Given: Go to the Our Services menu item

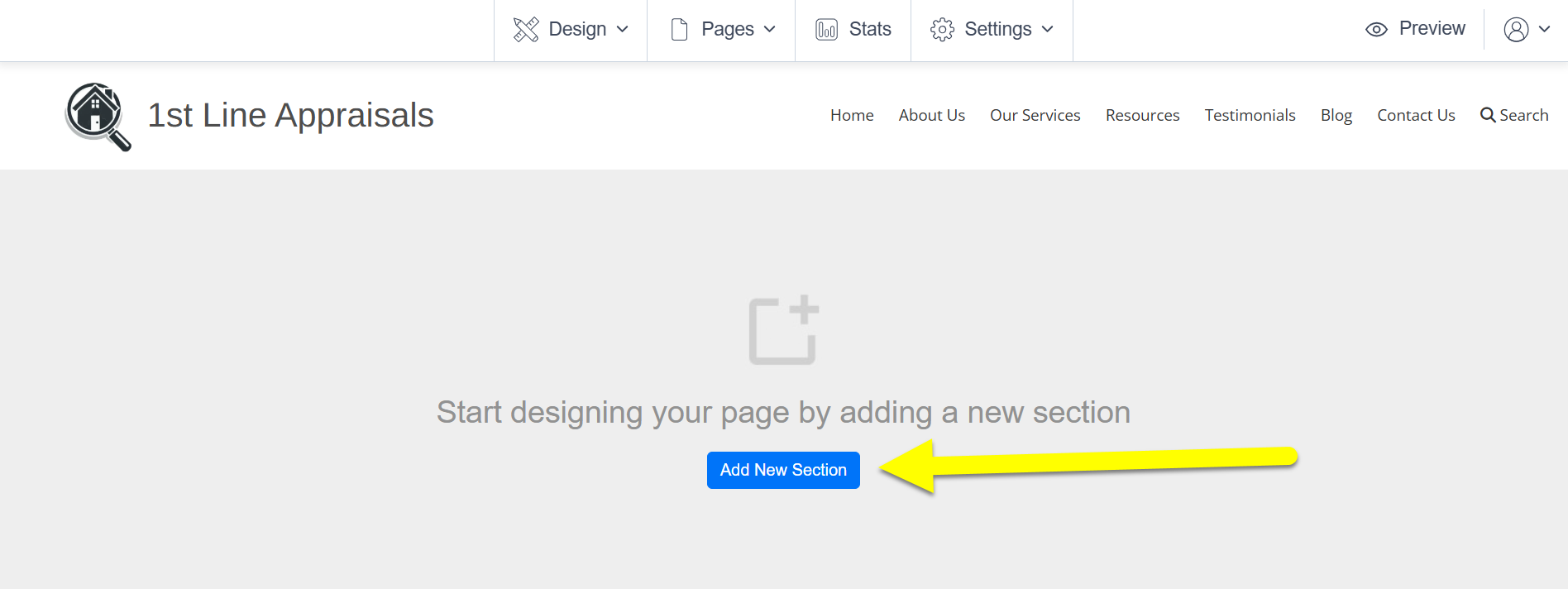Looking at the screenshot, I should (x=1035, y=115).
